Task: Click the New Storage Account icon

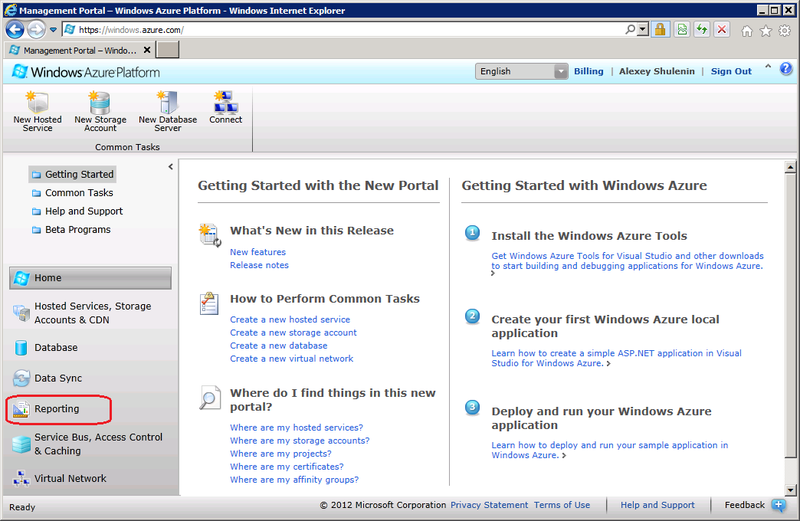Action: tap(100, 102)
